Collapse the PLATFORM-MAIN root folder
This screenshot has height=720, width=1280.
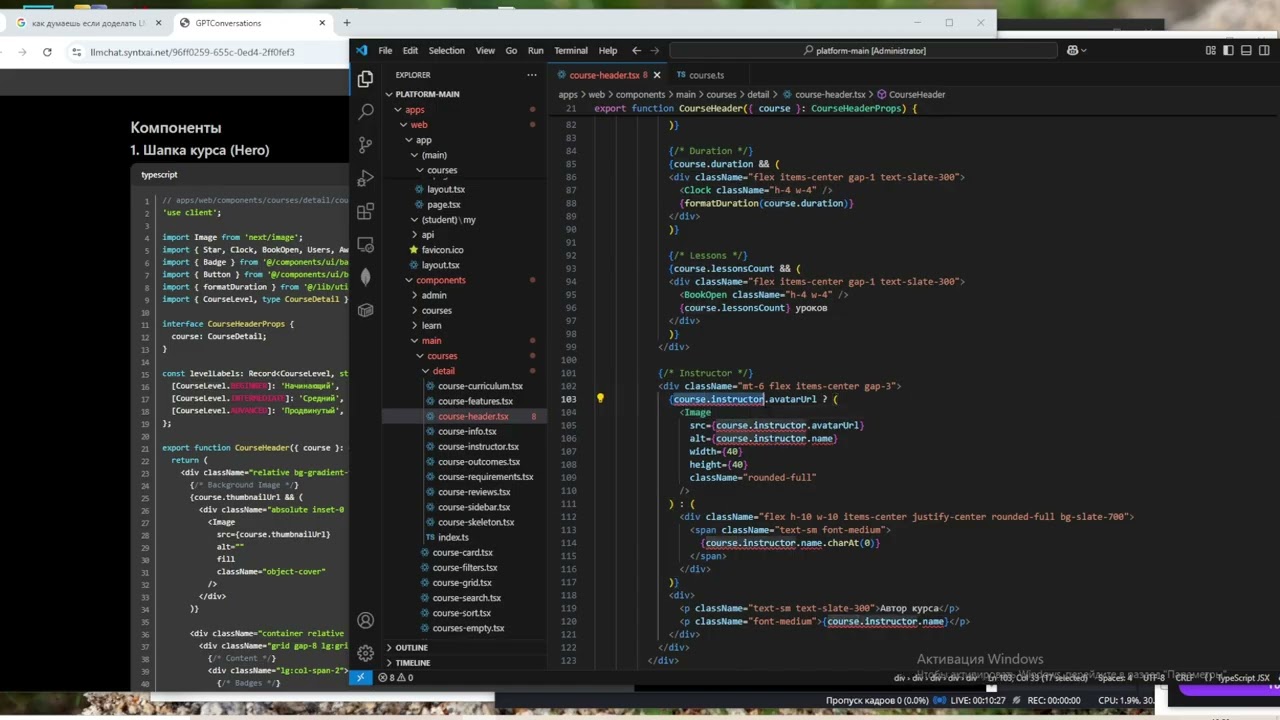click(x=428, y=94)
